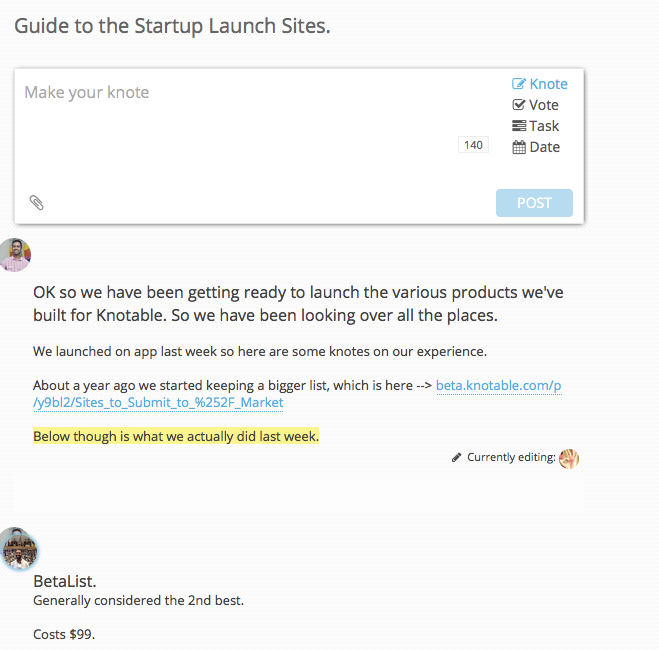This screenshot has height=650, width=659.
Task: Pick the Date knote type label
Action: coord(544,147)
